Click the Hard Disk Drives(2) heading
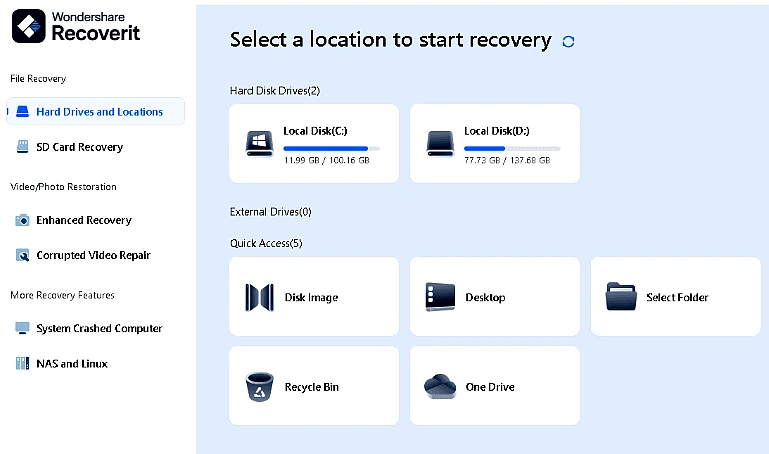769x454 pixels. [x=275, y=91]
